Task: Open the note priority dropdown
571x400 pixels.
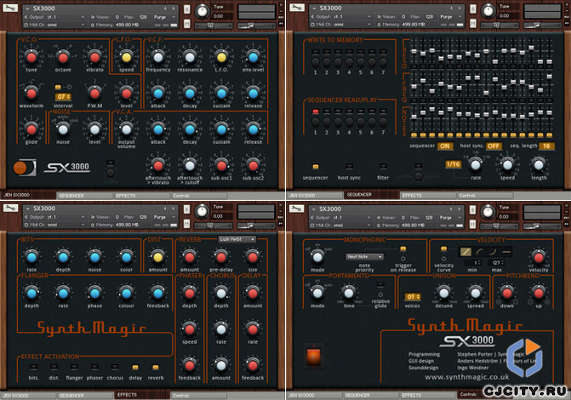Action: (x=364, y=256)
